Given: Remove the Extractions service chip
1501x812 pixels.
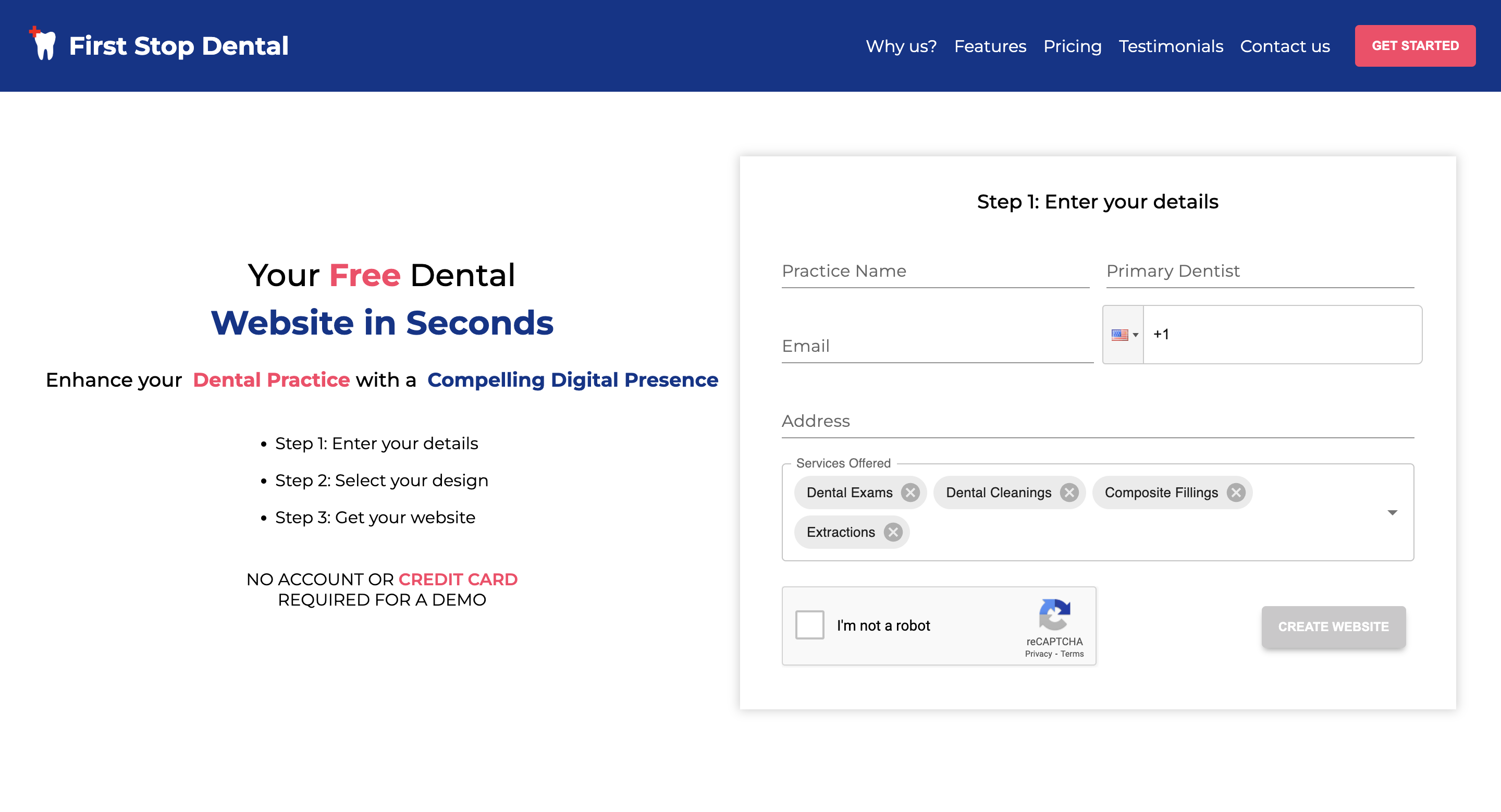Looking at the screenshot, I should pos(893,533).
